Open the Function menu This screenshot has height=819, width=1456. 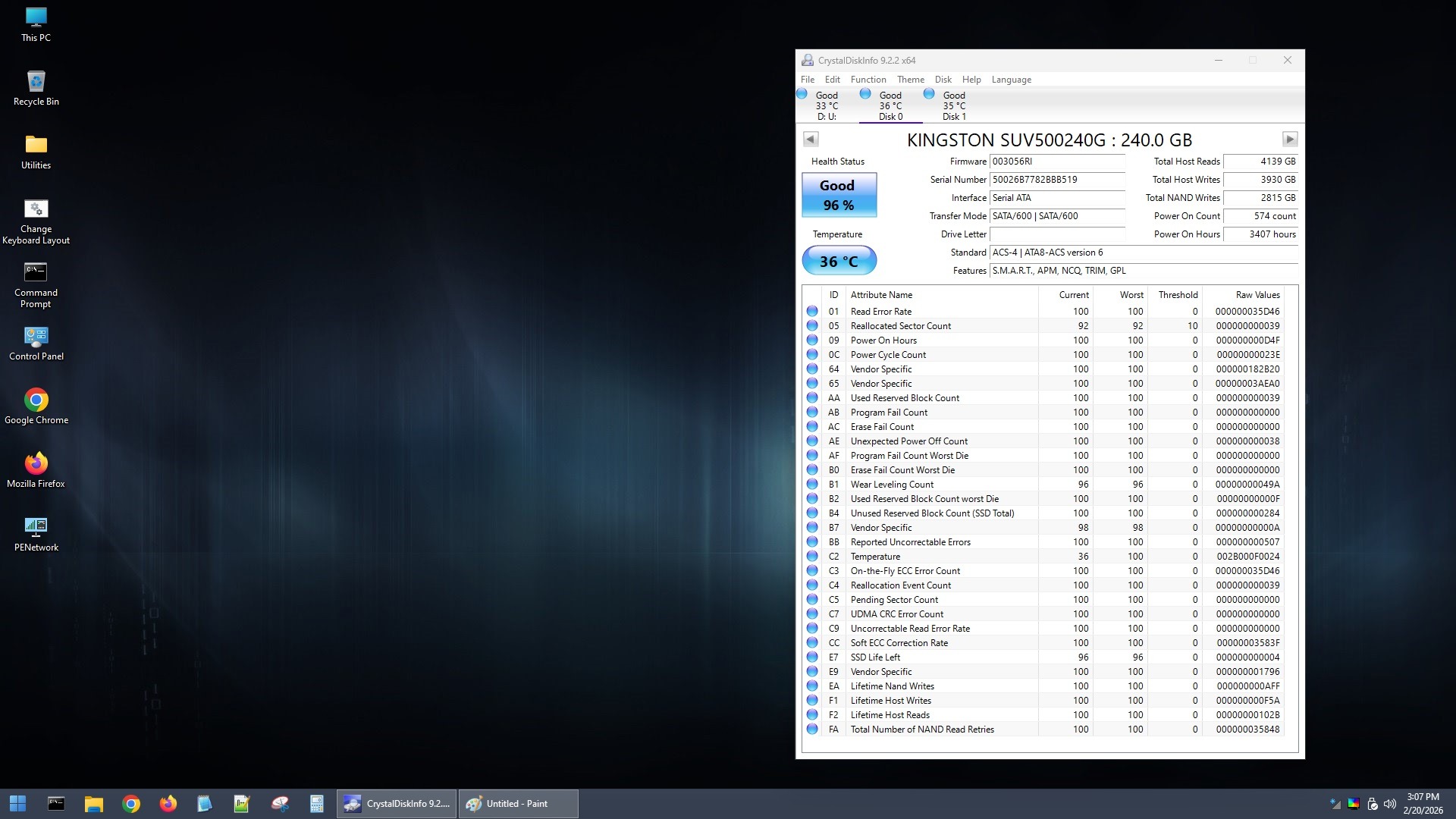click(x=868, y=80)
